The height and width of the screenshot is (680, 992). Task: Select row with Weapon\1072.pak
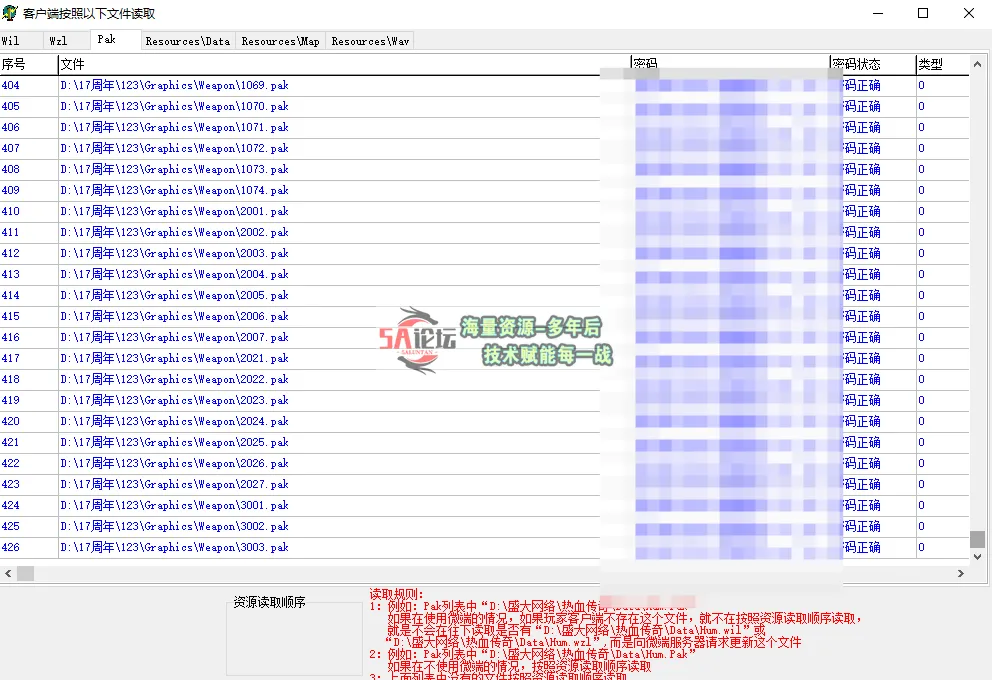click(x=485, y=148)
